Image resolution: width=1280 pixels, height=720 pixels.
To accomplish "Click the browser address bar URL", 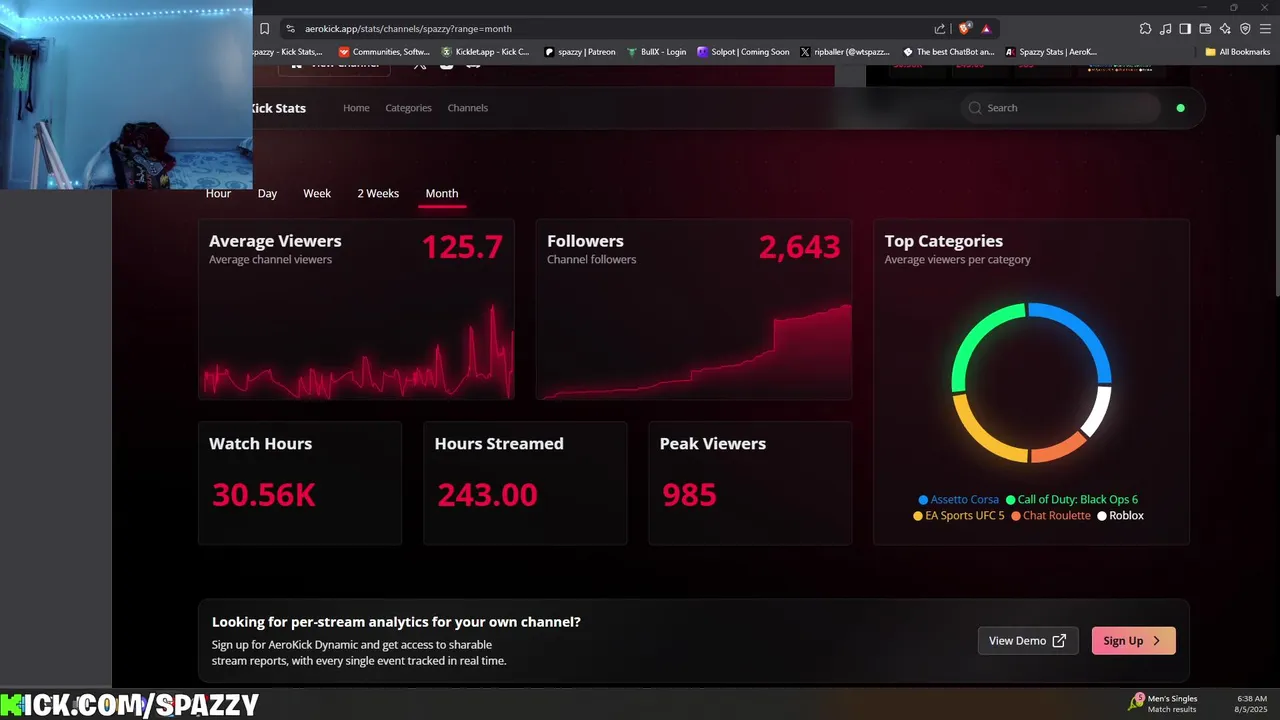I will (x=408, y=29).
